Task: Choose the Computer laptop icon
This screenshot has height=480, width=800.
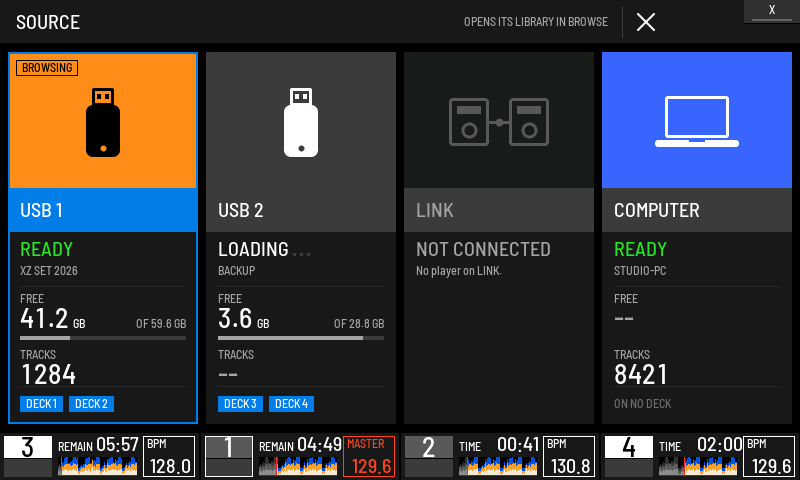Action: click(x=697, y=121)
